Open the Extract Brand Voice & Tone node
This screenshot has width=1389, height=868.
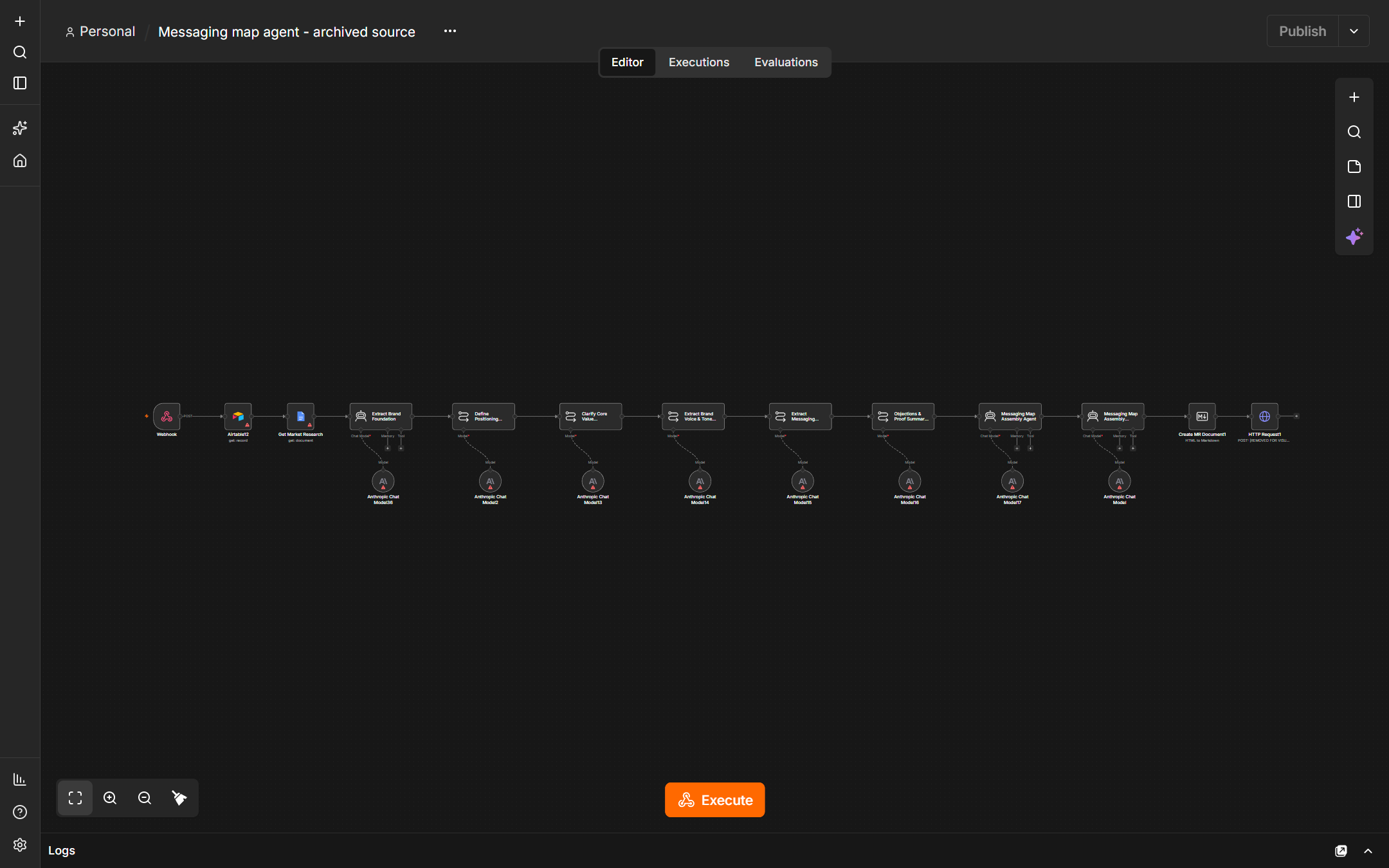[693, 417]
